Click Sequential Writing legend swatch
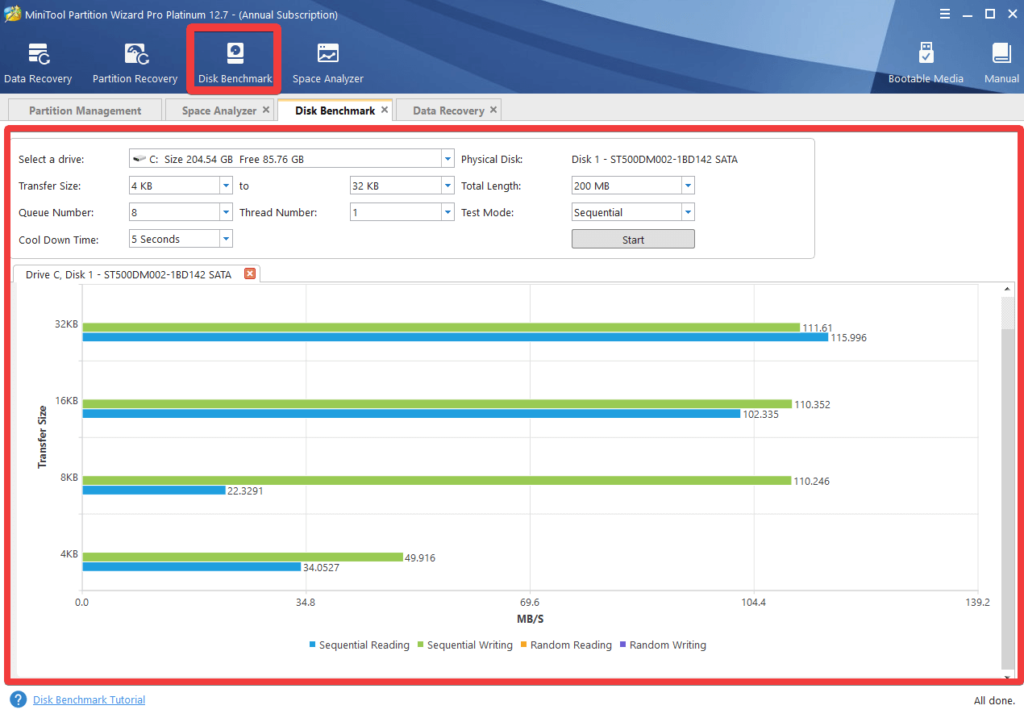Viewport: 1024px width, 718px height. coord(421,644)
